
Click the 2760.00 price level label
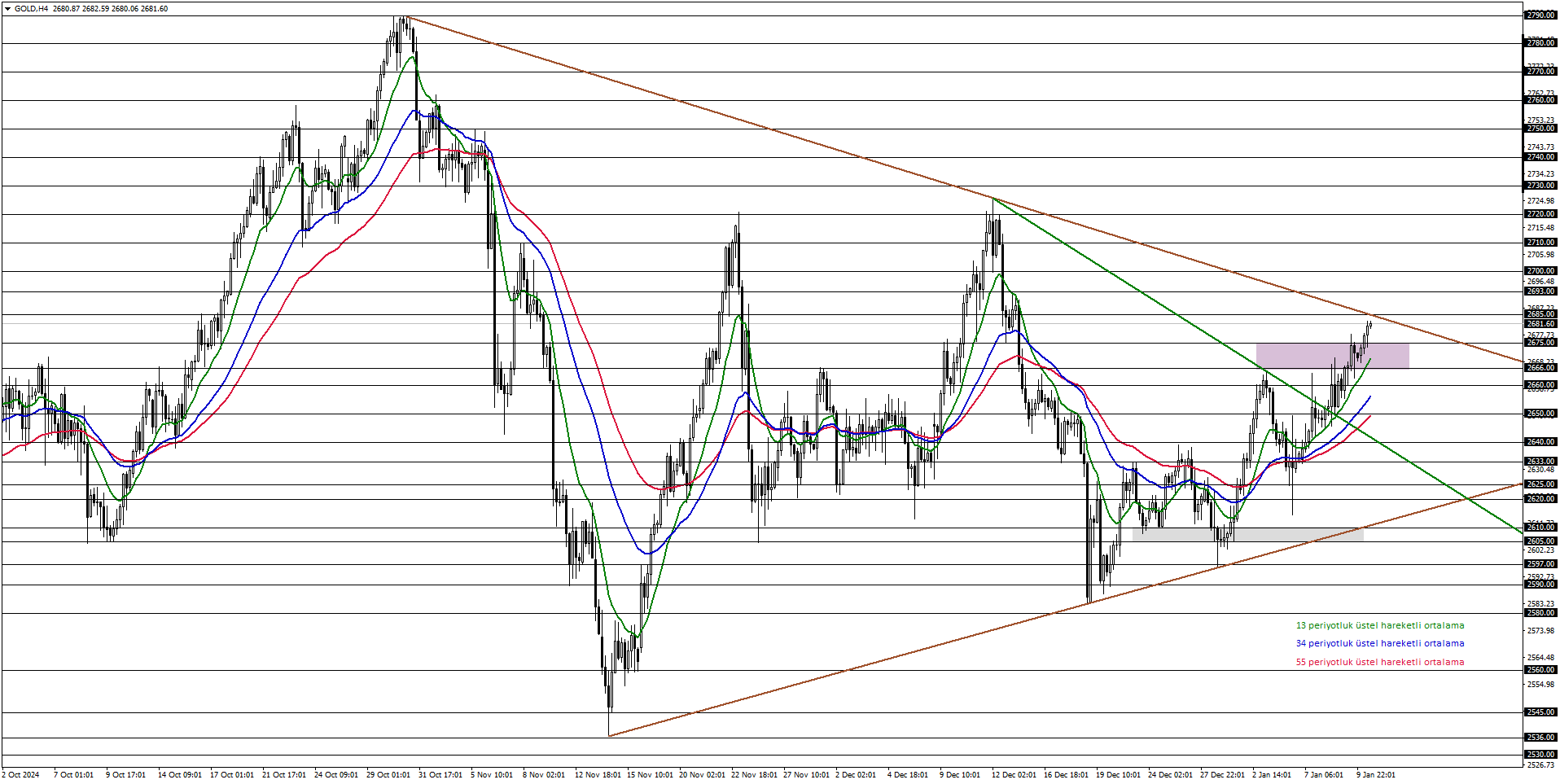click(1540, 100)
